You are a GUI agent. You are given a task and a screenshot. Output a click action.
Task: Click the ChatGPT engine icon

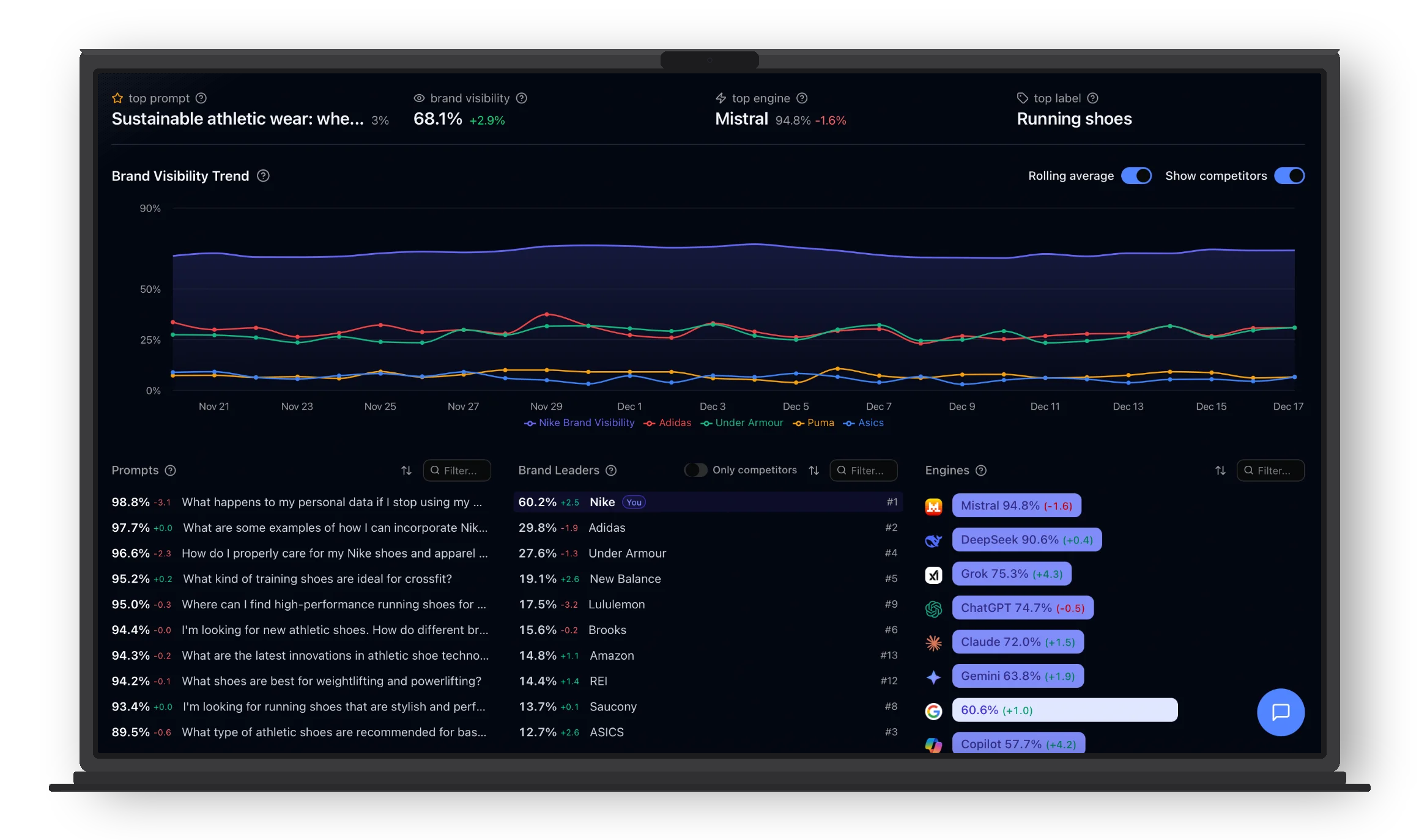pyautogui.click(x=934, y=608)
